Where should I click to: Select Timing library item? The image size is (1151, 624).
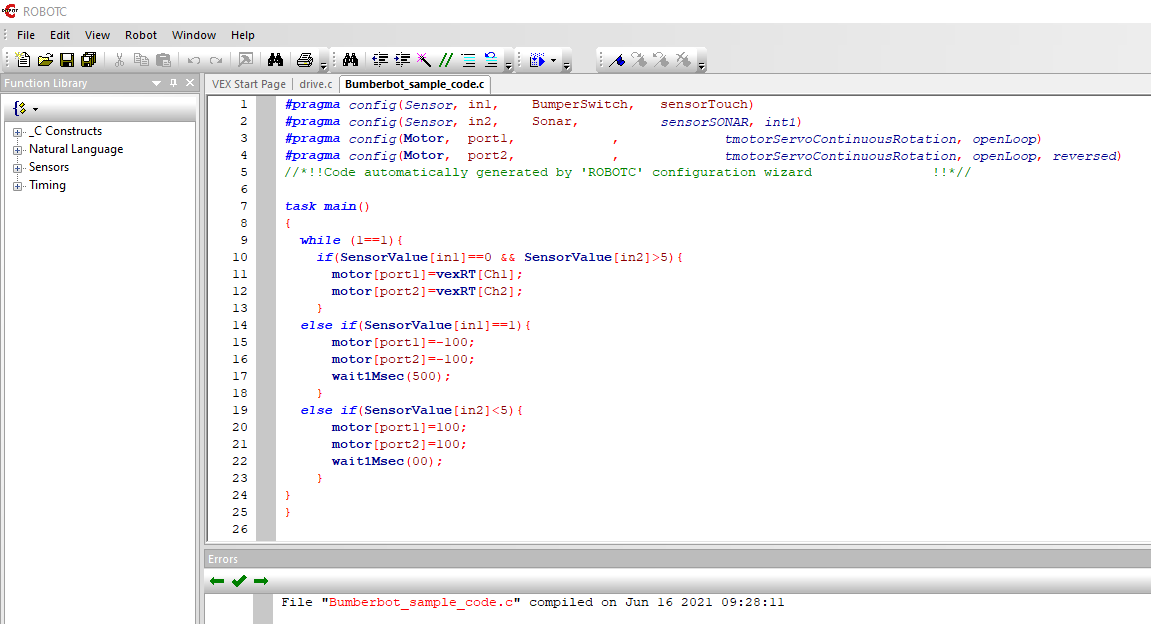pyautogui.click(x=47, y=185)
